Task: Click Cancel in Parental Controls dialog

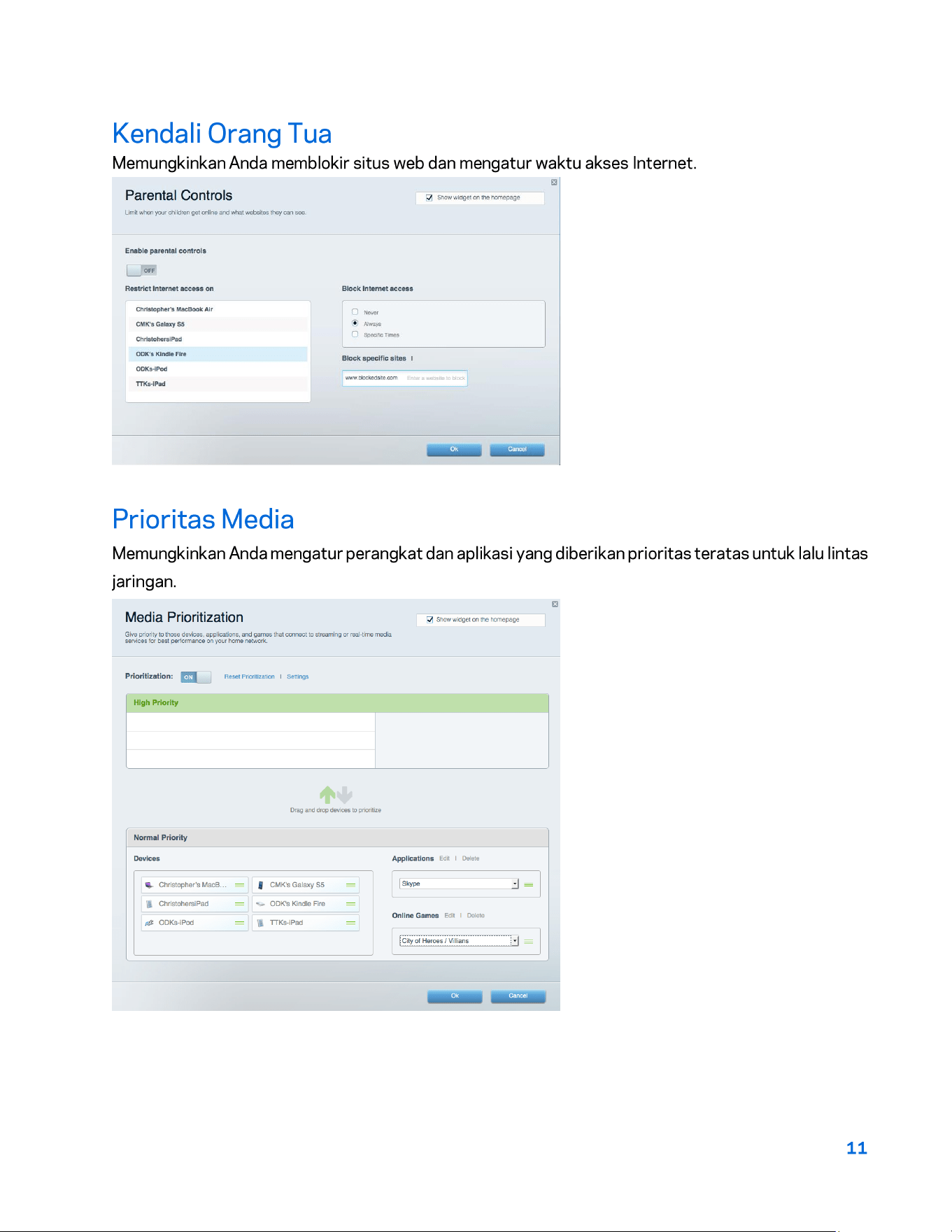Action: 517,449
